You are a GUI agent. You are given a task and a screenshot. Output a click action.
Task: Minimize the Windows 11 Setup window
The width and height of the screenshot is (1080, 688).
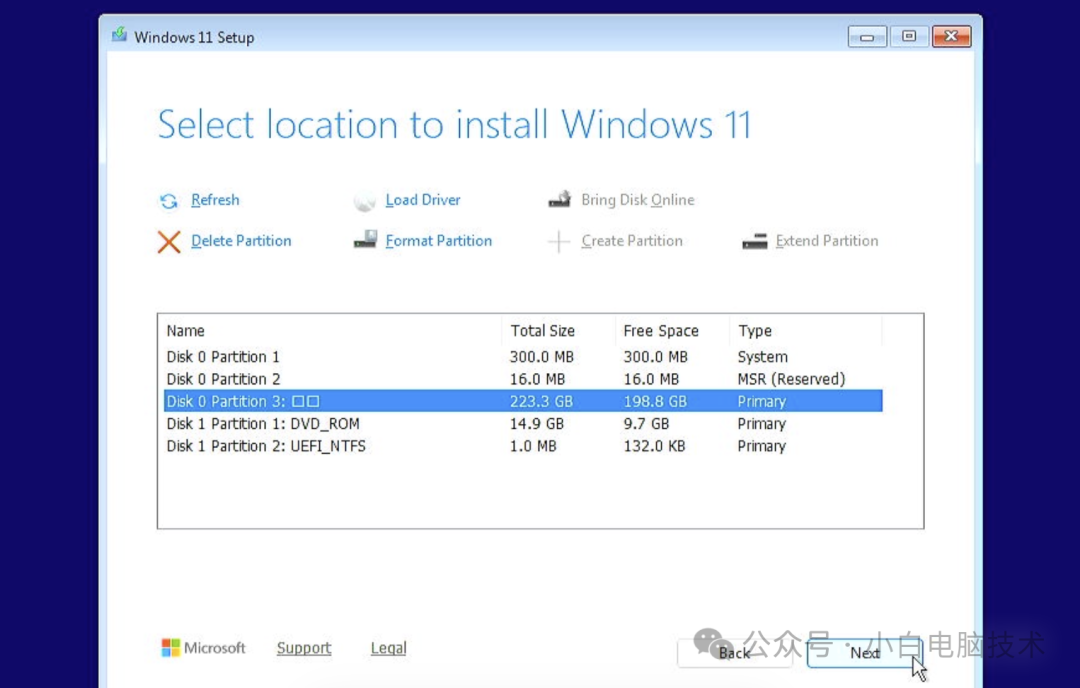pos(867,37)
